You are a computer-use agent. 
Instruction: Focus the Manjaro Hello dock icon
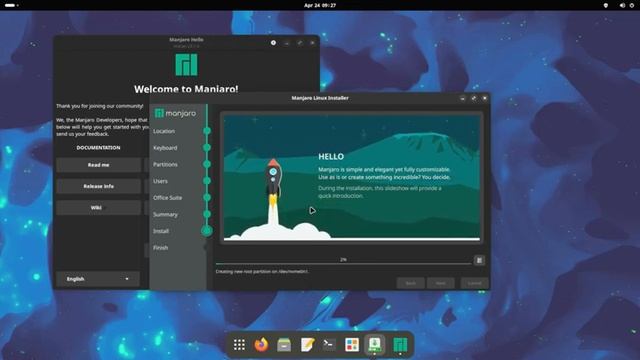pyautogui.click(x=400, y=345)
